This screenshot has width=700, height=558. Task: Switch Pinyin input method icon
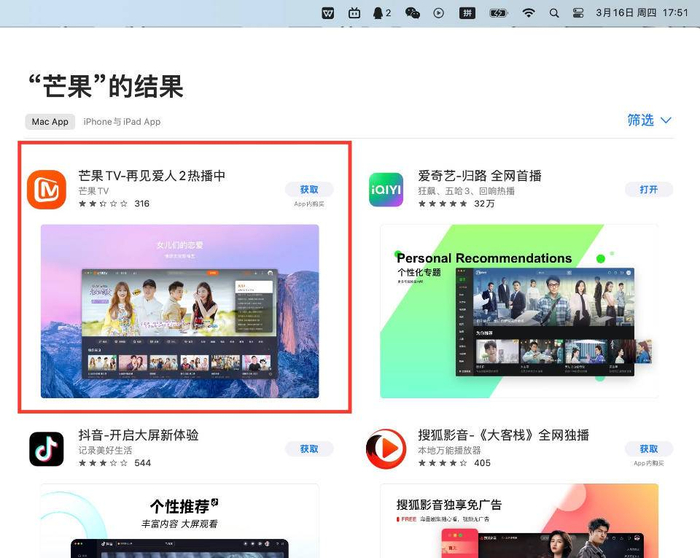[x=467, y=13]
